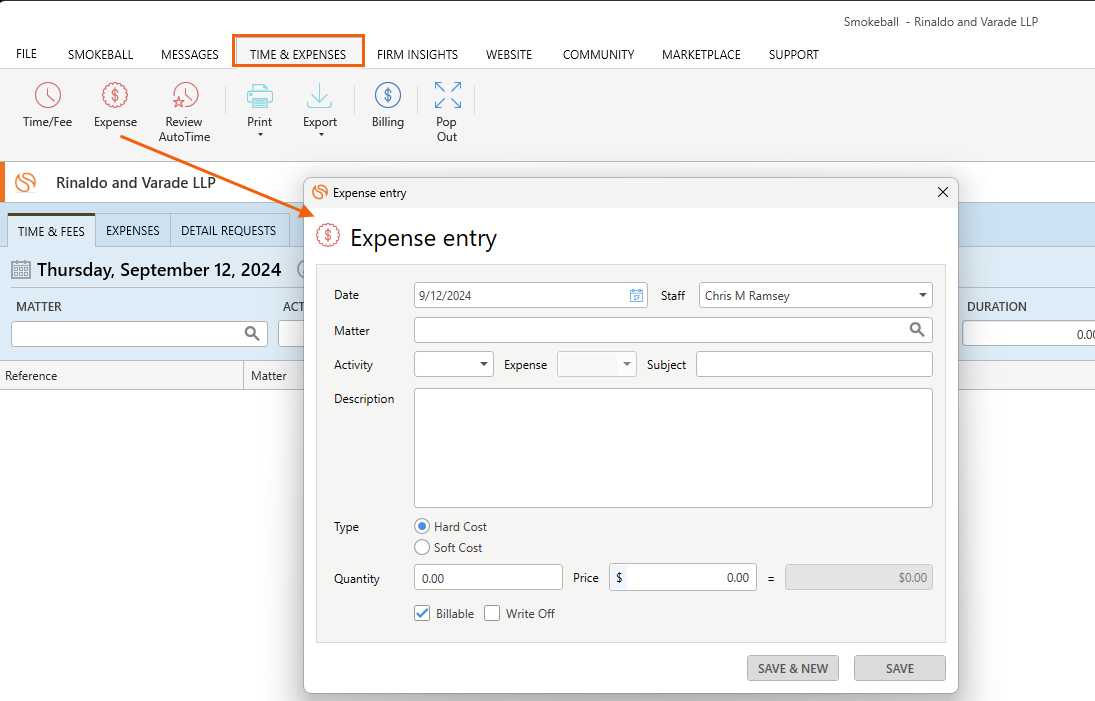Open the COMMUNITY tab
The height and width of the screenshot is (701, 1095).
tap(598, 54)
